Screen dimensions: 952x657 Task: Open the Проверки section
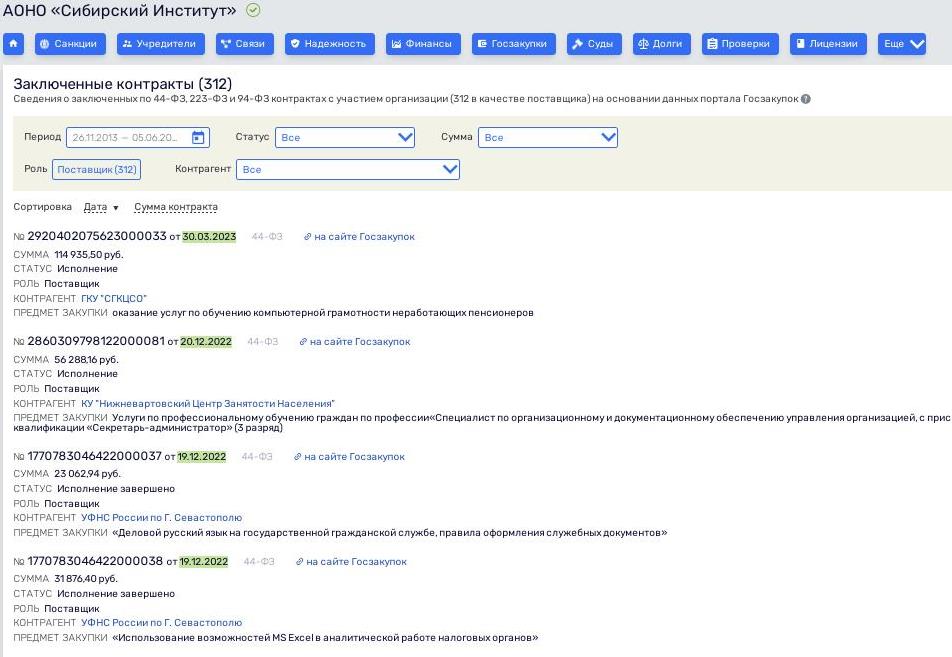(740, 44)
